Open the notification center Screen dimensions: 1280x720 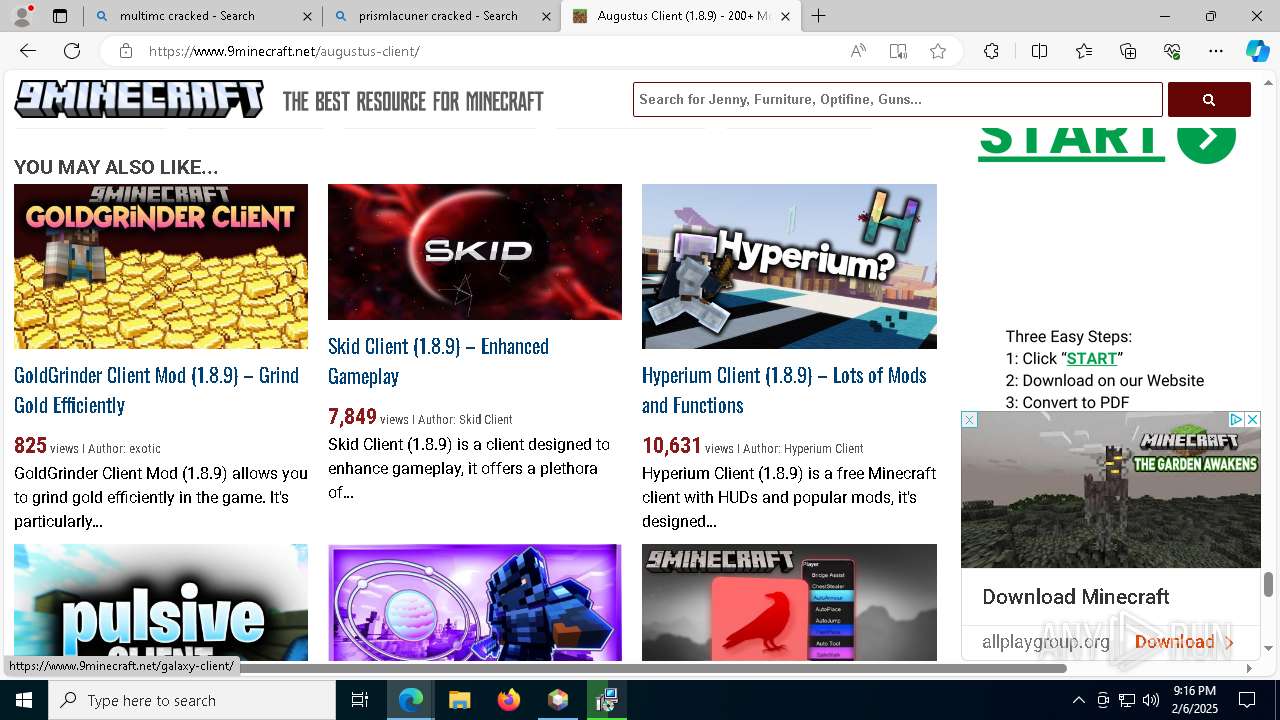(x=1247, y=700)
